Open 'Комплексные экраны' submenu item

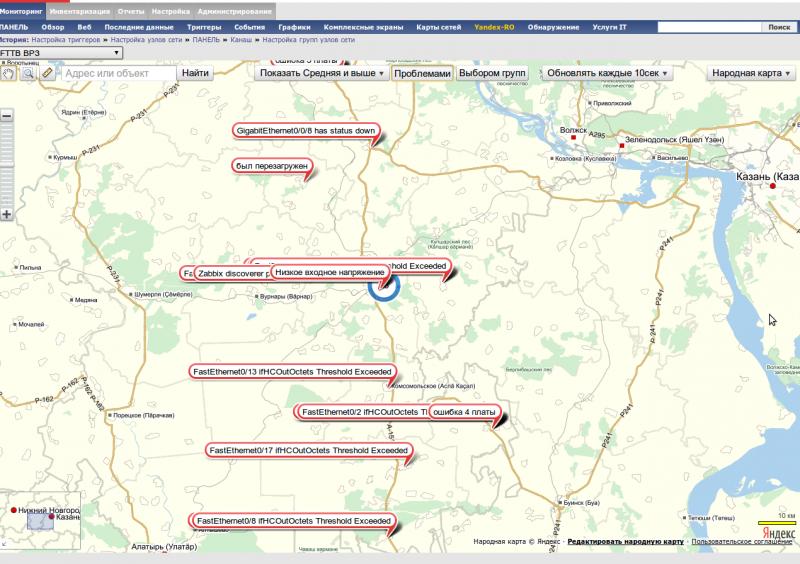pyautogui.click(x=363, y=27)
